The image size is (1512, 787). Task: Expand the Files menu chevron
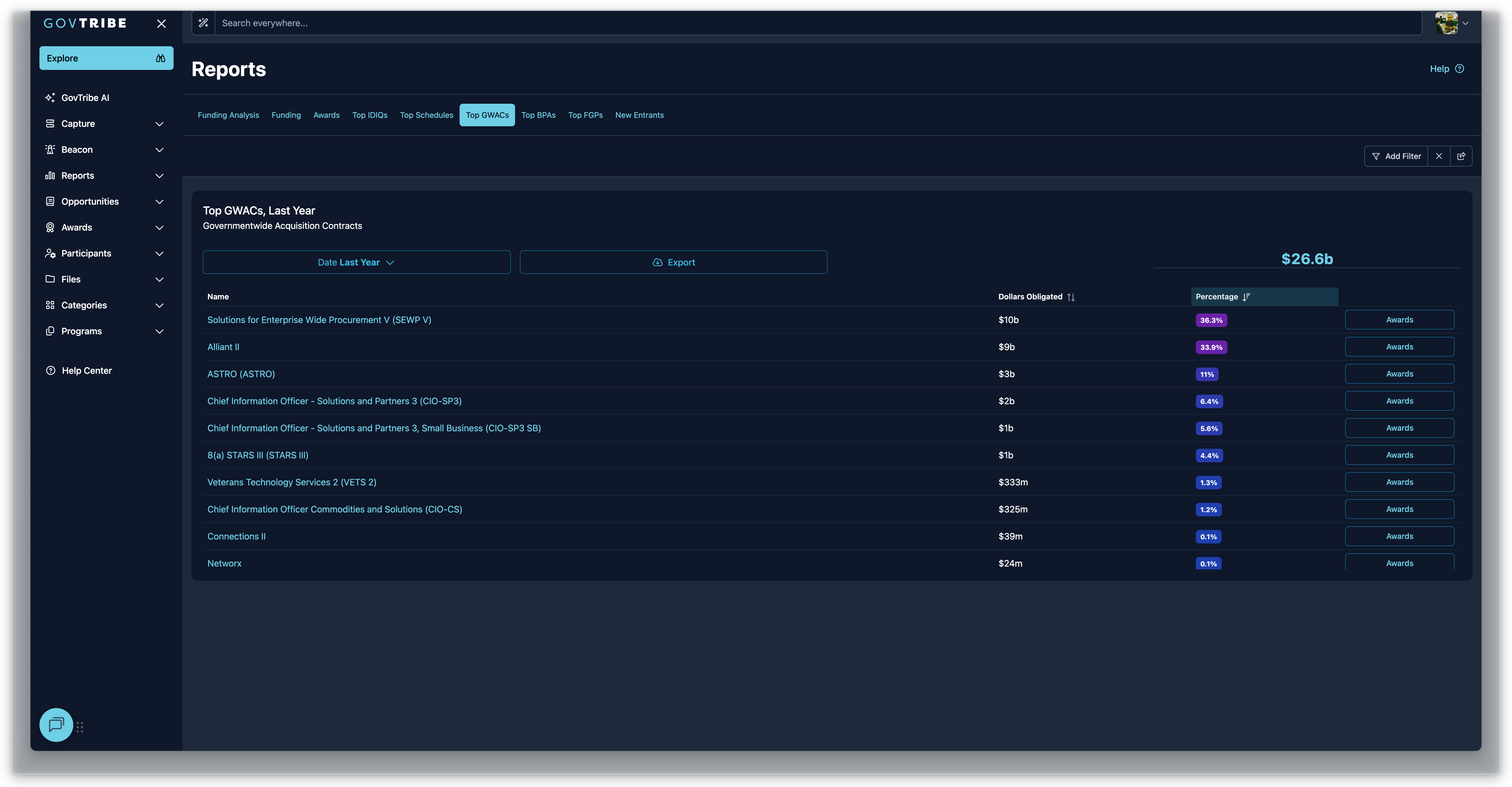click(x=159, y=280)
